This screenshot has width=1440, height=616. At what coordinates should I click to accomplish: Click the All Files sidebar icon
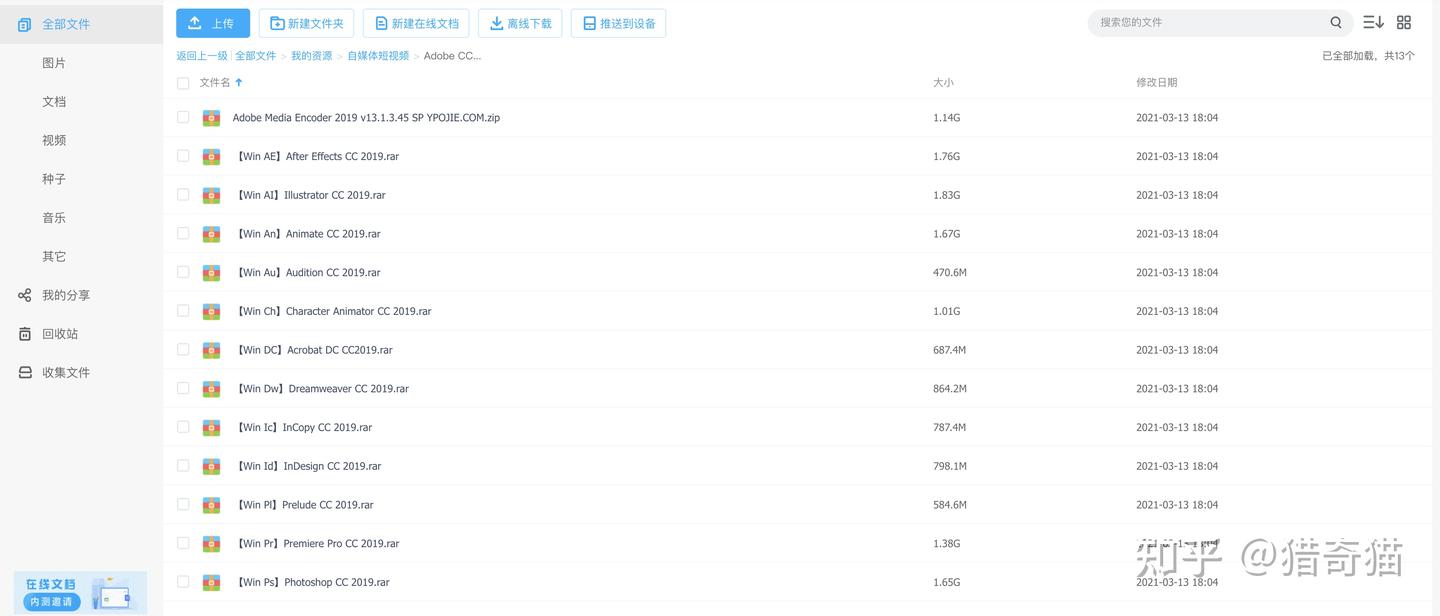click(x=25, y=24)
